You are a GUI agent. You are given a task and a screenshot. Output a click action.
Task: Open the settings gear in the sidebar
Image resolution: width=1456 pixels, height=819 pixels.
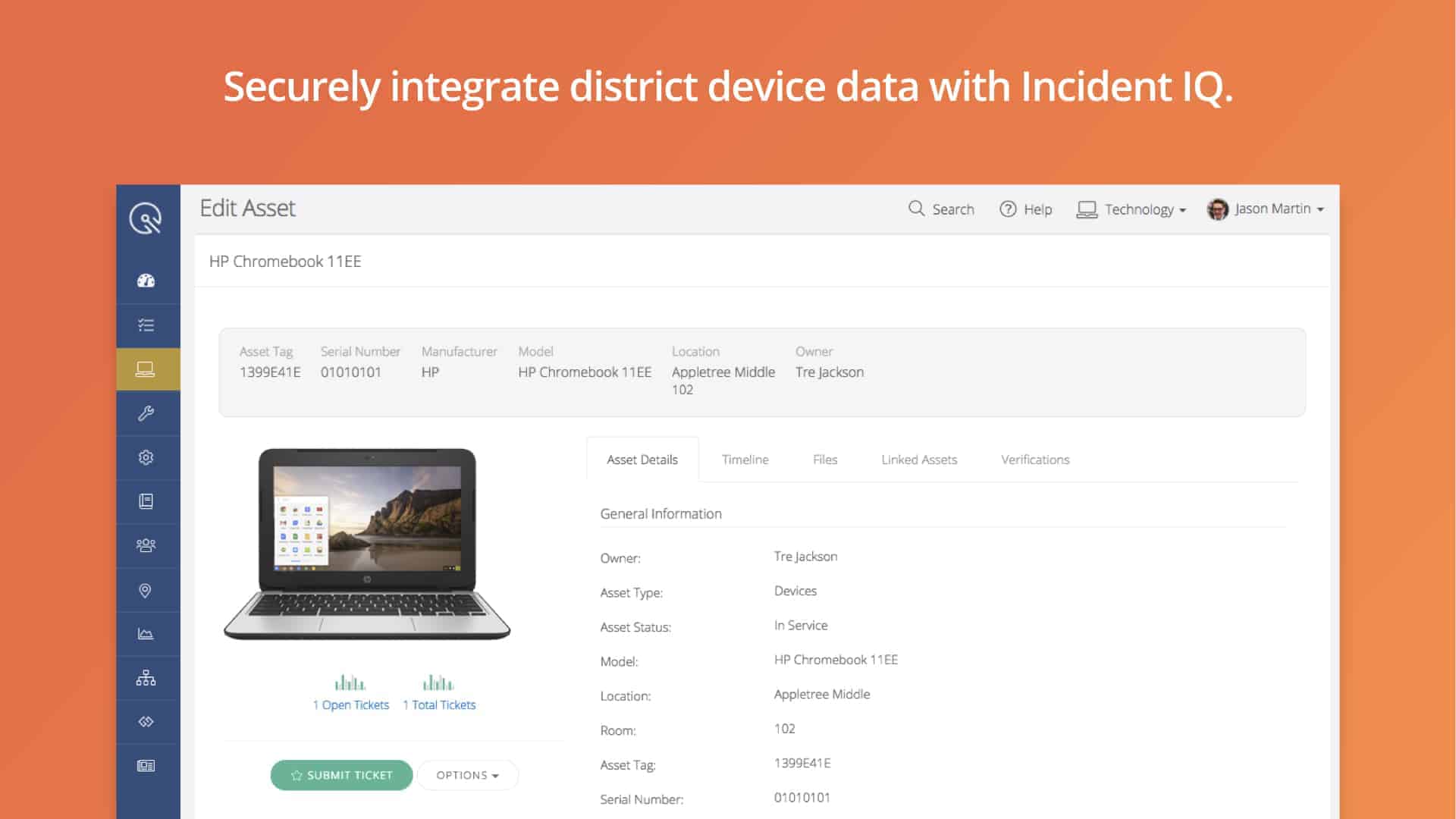click(146, 457)
